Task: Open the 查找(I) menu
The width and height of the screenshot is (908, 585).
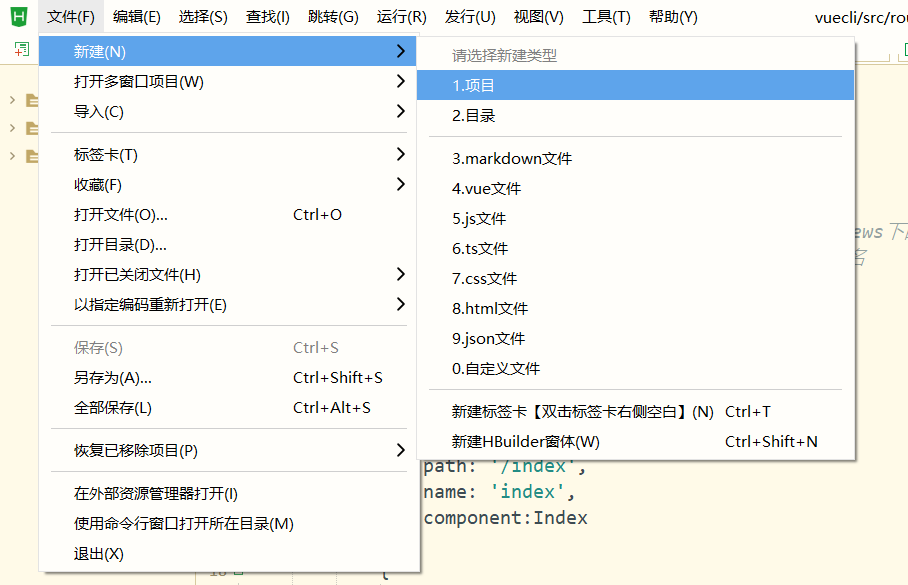Action: [268, 17]
